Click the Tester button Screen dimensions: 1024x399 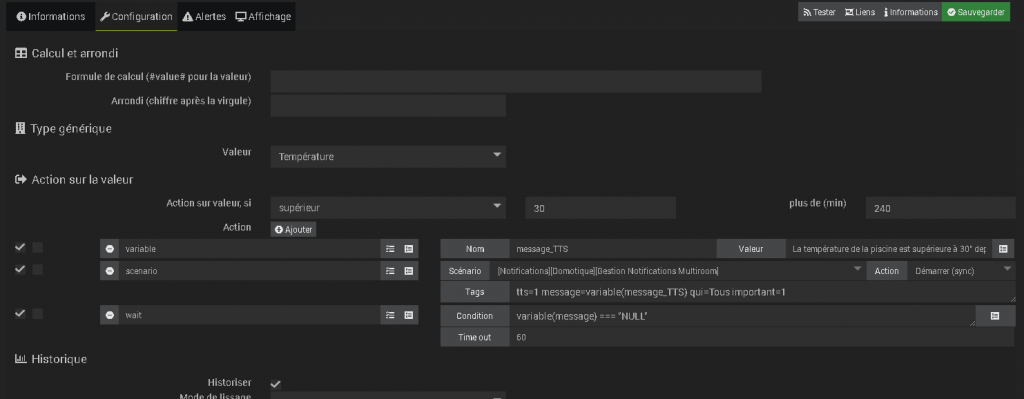click(819, 12)
